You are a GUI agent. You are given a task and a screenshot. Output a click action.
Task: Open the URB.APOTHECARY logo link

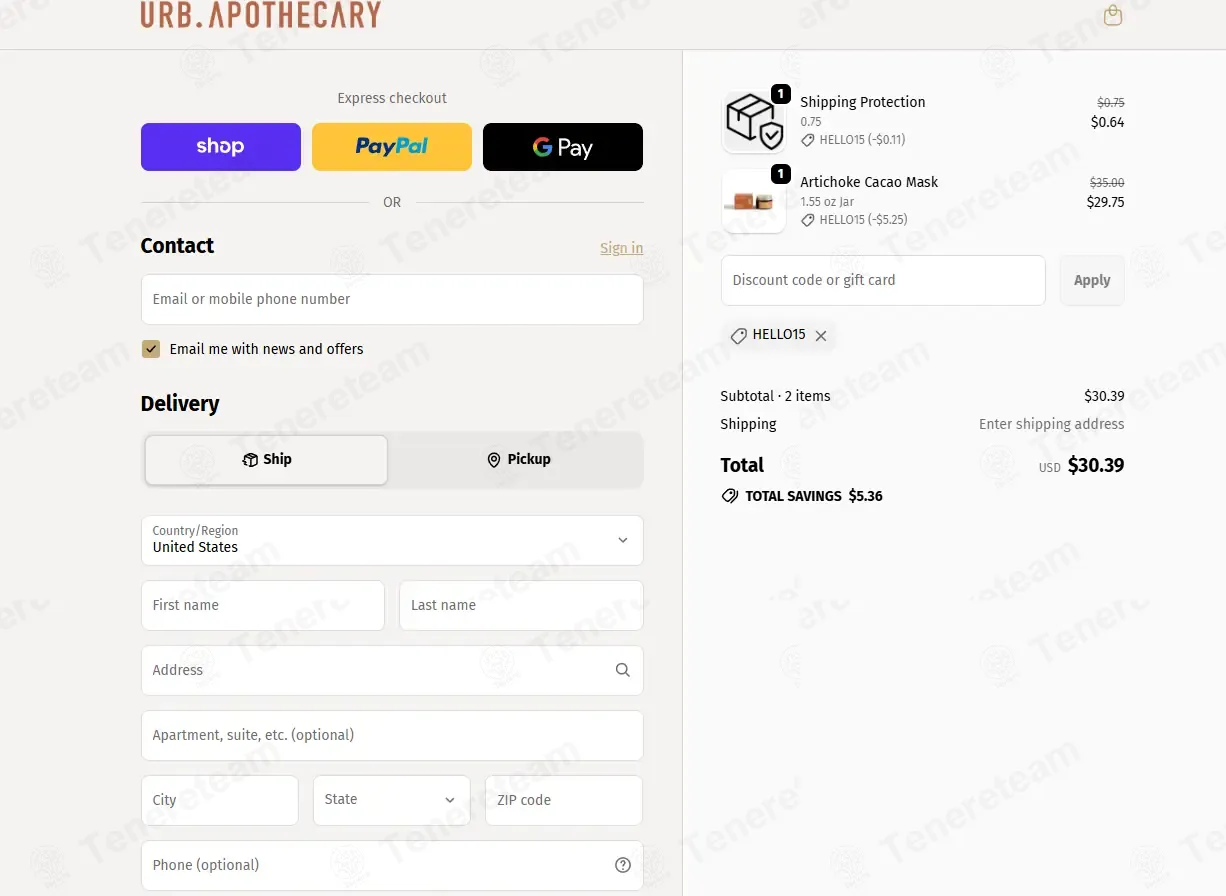[261, 14]
